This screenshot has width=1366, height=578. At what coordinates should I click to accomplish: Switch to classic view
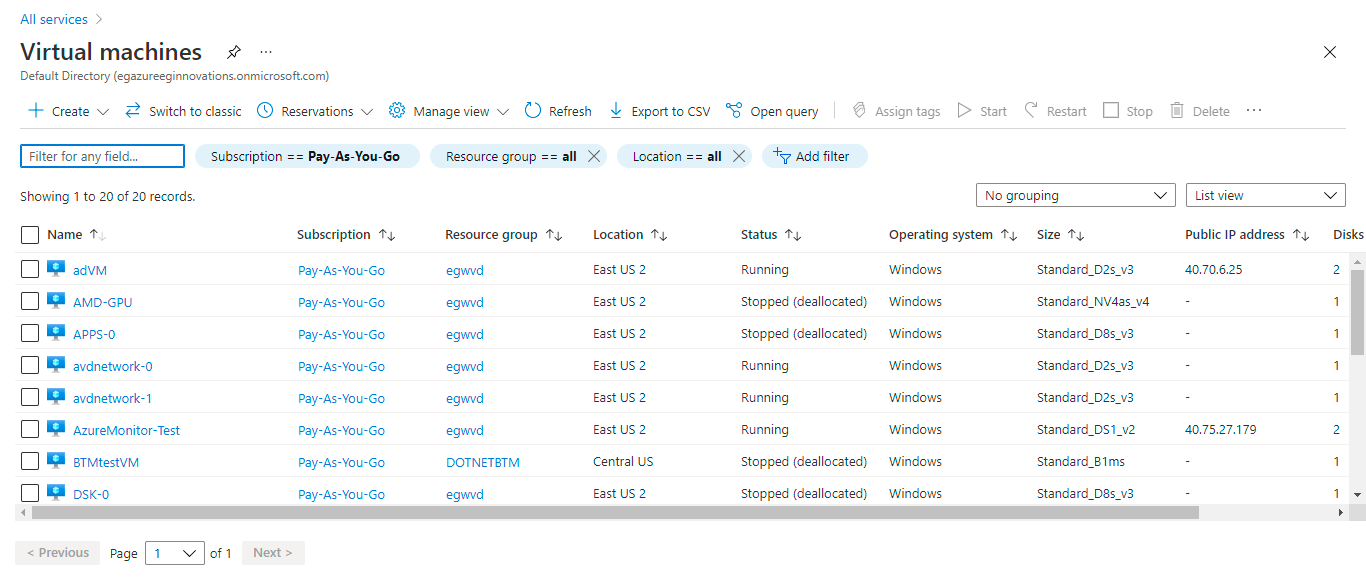(183, 111)
